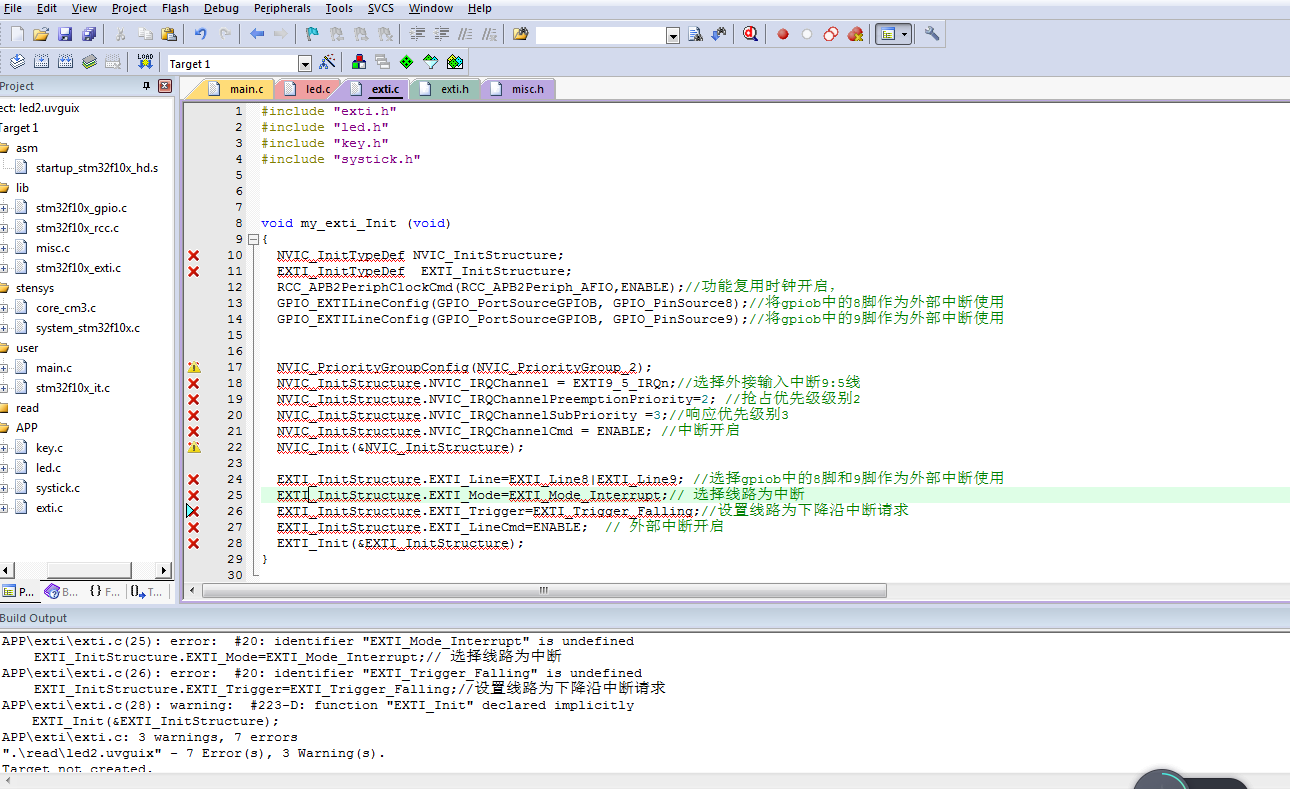
Task: Undo the last edit
Action: pyautogui.click(x=200, y=34)
